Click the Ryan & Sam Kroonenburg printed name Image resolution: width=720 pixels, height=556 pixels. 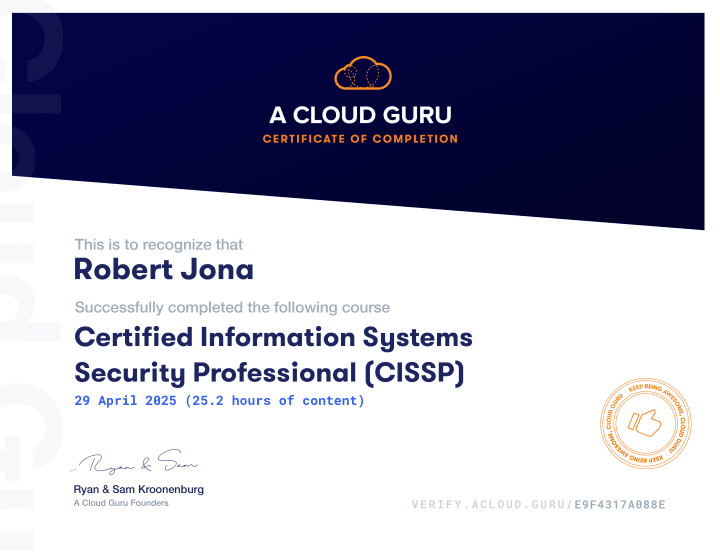[138, 489]
